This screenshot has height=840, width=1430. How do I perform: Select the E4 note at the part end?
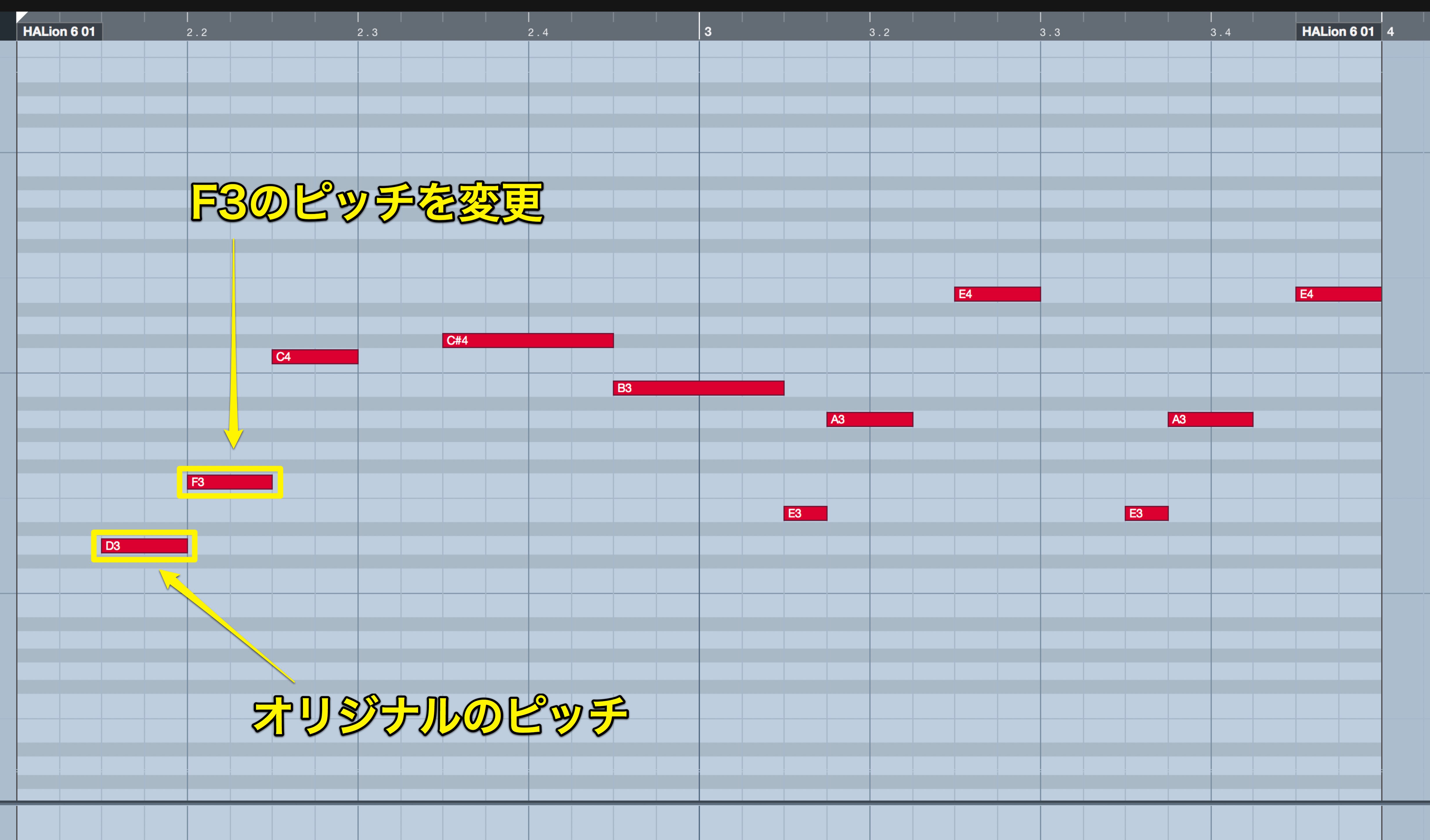[x=1339, y=294]
